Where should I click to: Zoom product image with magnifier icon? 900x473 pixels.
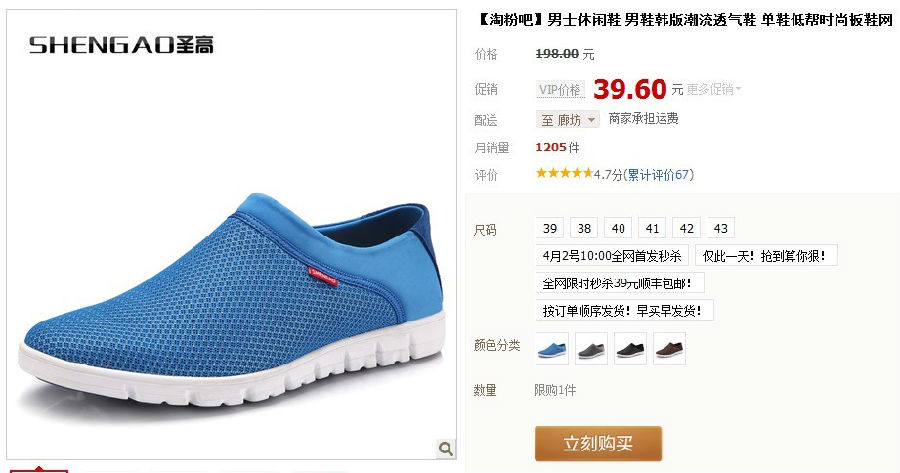445,448
